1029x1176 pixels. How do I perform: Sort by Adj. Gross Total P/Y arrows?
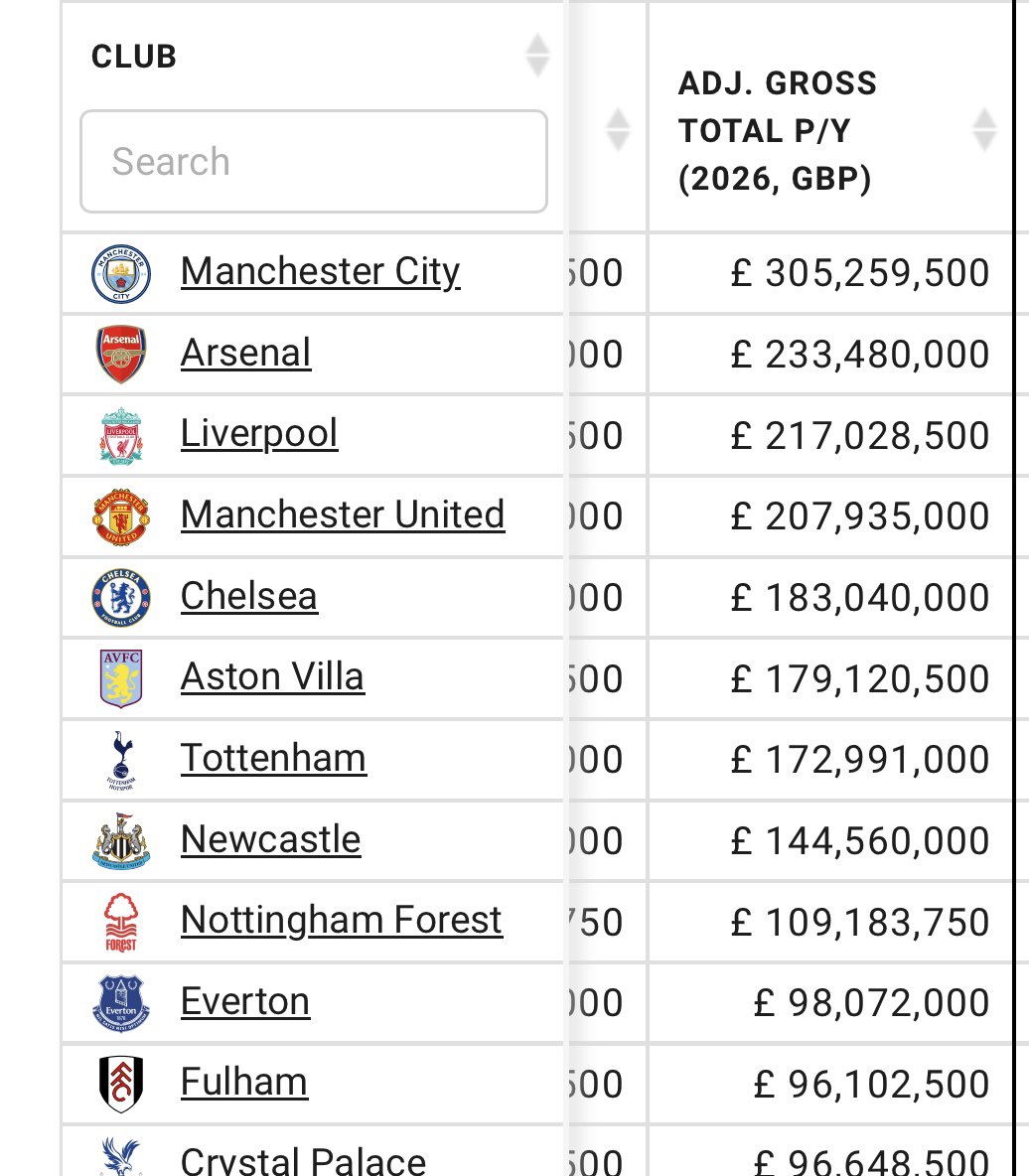click(984, 130)
